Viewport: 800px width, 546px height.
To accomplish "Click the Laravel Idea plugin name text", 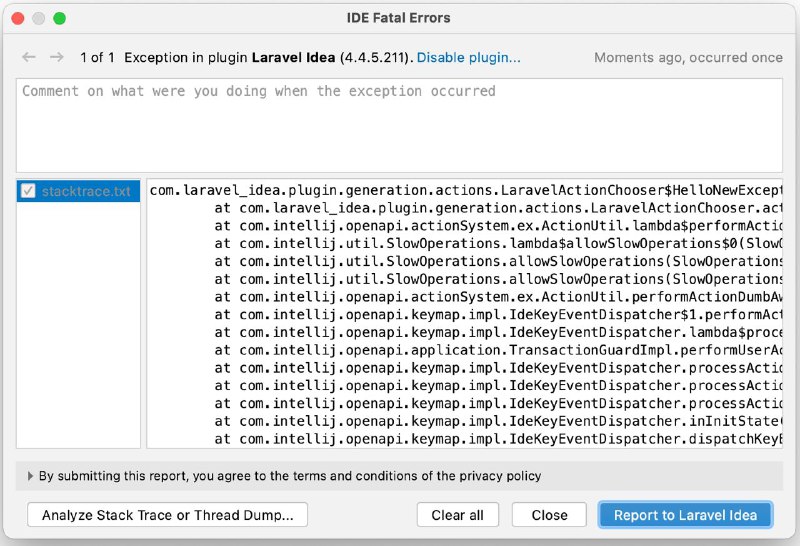I will tap(293, 58).
